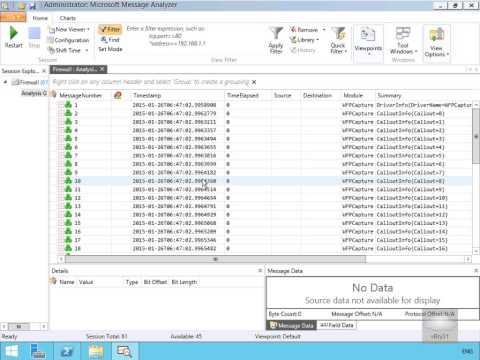Switch to Charts ribbon tab
This screenshot has height=360, width=480.
tap(68, 18)
